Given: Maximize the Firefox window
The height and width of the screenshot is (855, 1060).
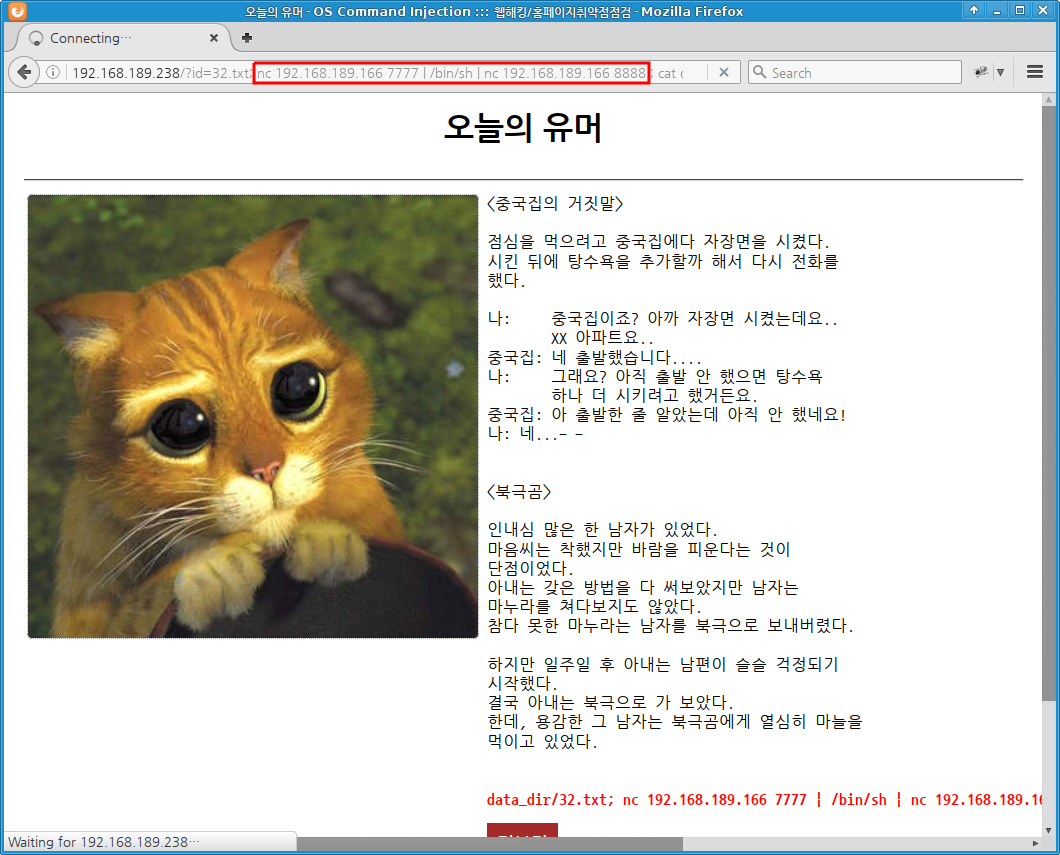Looking at the screenshot, I should click(x=1019, y=10).
